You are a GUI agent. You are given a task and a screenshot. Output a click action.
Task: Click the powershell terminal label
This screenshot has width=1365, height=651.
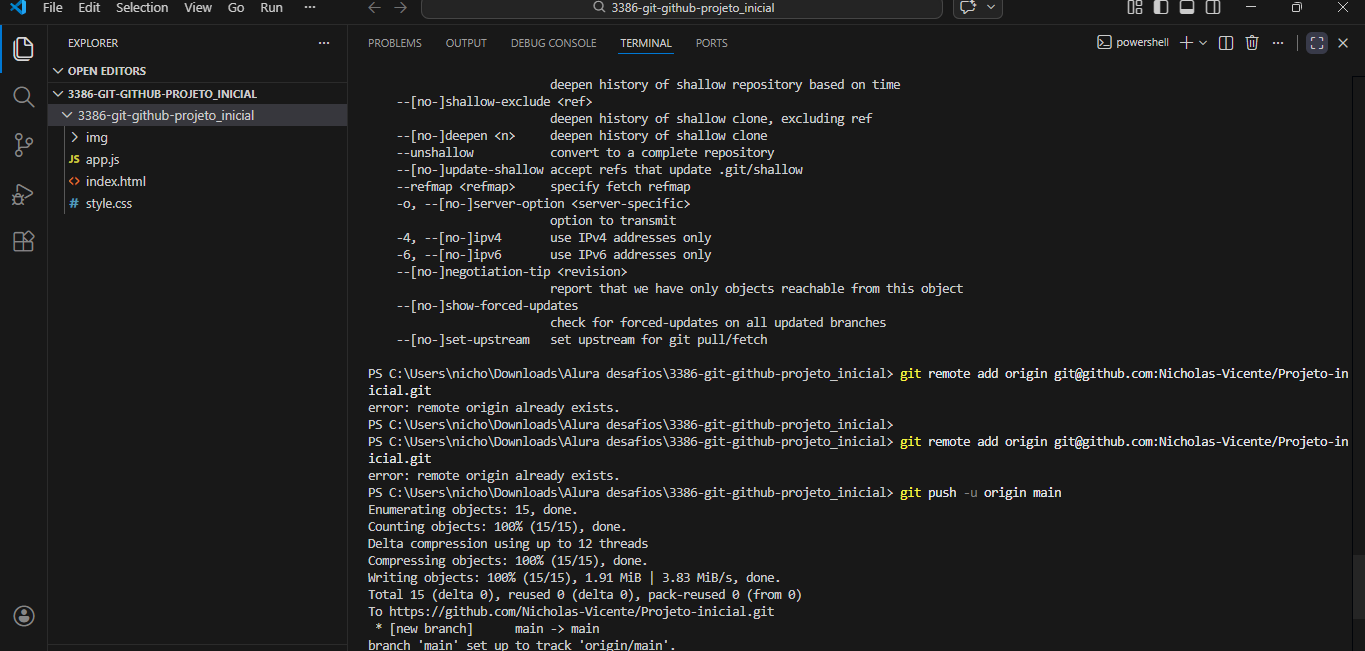(1142, 43)
